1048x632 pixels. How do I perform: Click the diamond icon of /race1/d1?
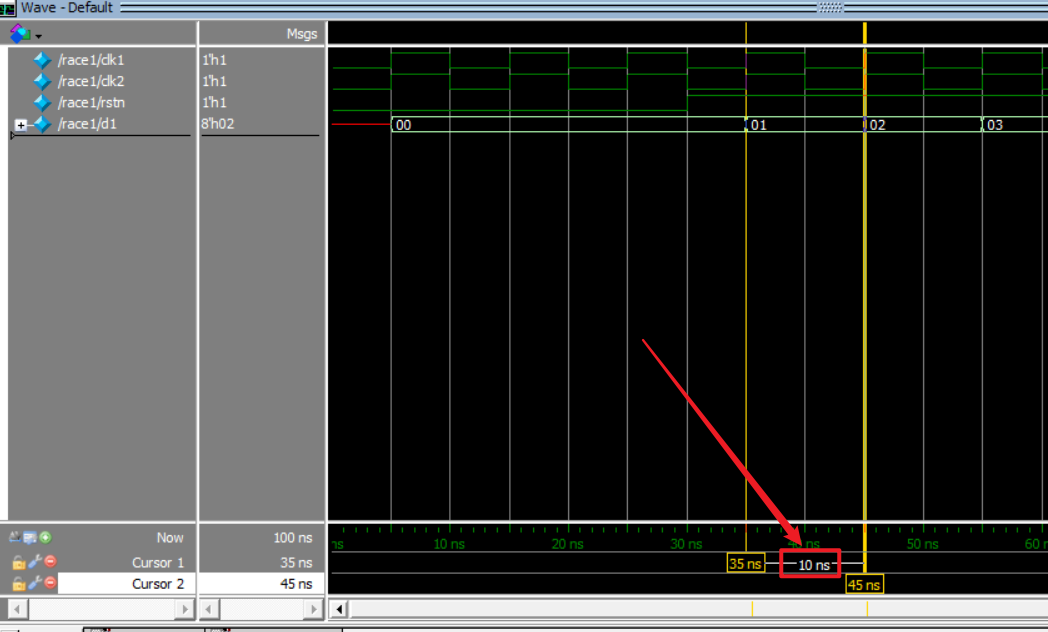[x=42, y=124]
